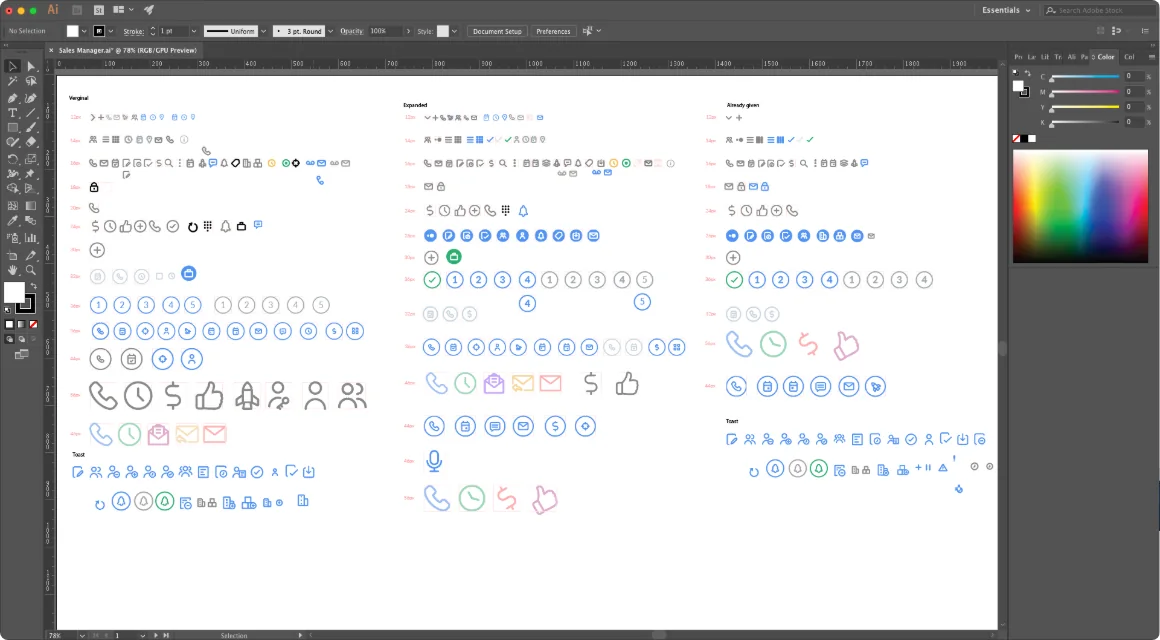
Task: Open fill color dropdown in control bar
Action: point(84,31)
